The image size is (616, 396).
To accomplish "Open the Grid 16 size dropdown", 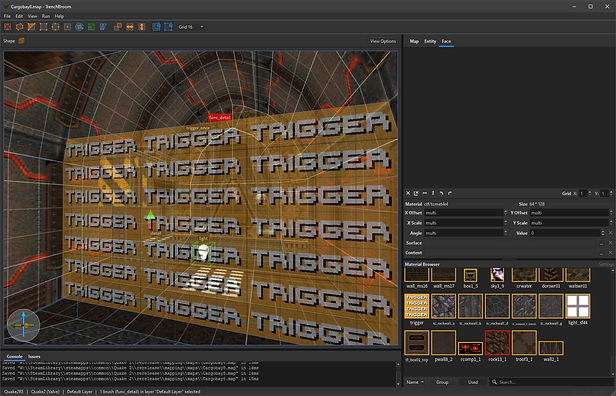I will pos(191,27).
